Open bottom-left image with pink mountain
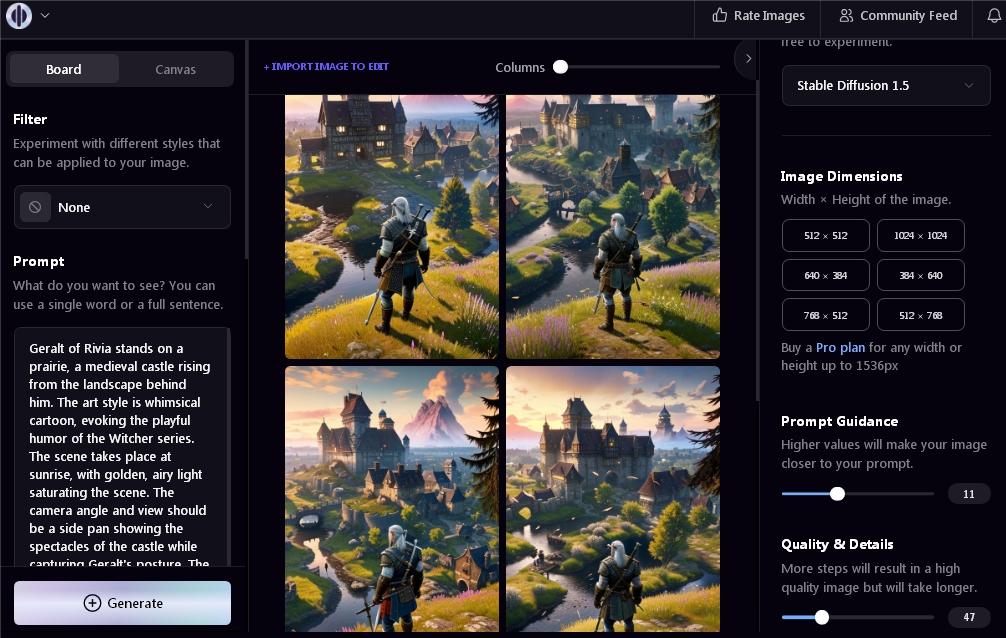Viewport: 1006px width, 638px height. [x=391, y=499]
